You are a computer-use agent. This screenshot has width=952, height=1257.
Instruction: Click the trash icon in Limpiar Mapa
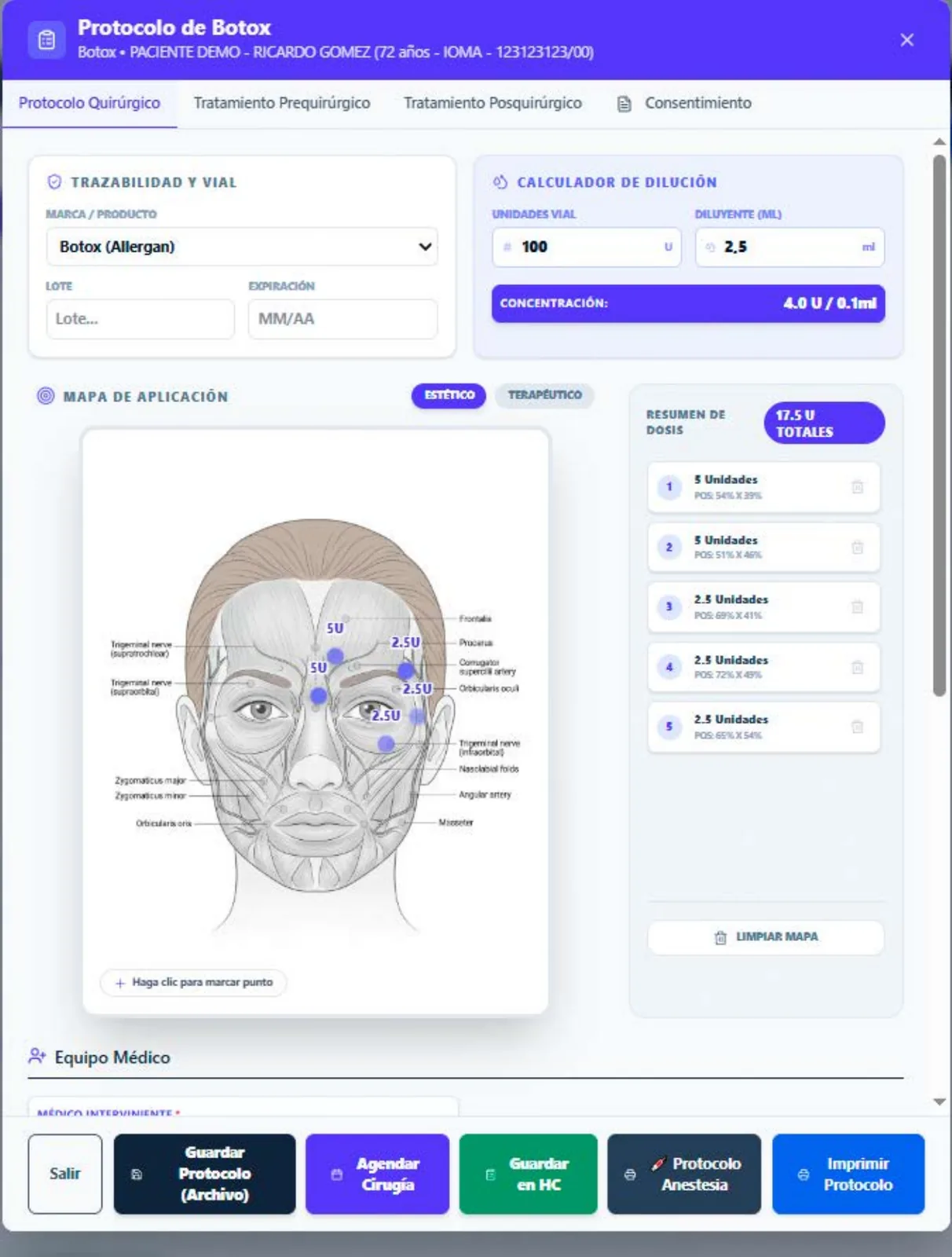[x=720, y=937]
